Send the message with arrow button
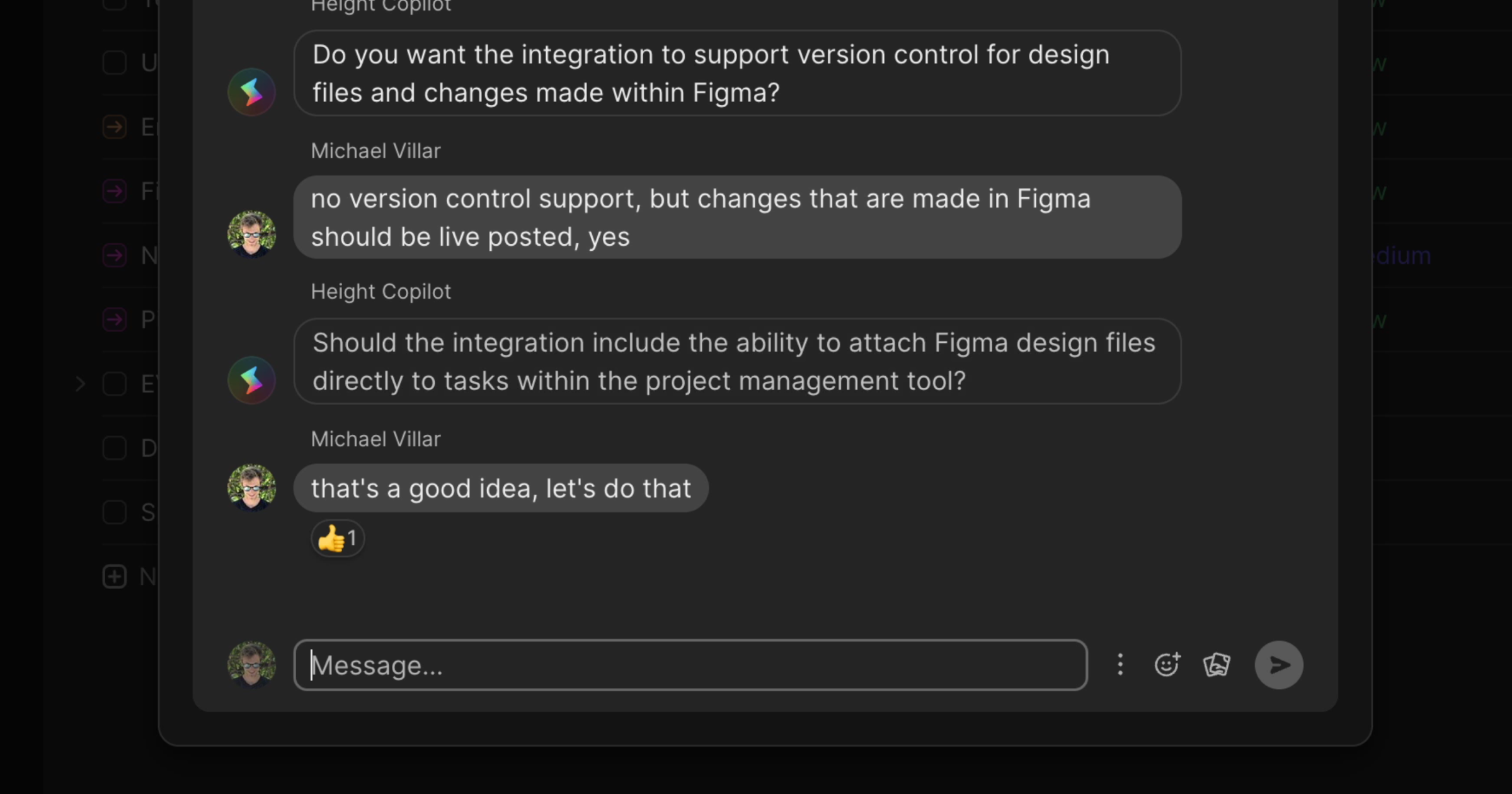This screenshot has width=1512, height=794. (1278, 665)
